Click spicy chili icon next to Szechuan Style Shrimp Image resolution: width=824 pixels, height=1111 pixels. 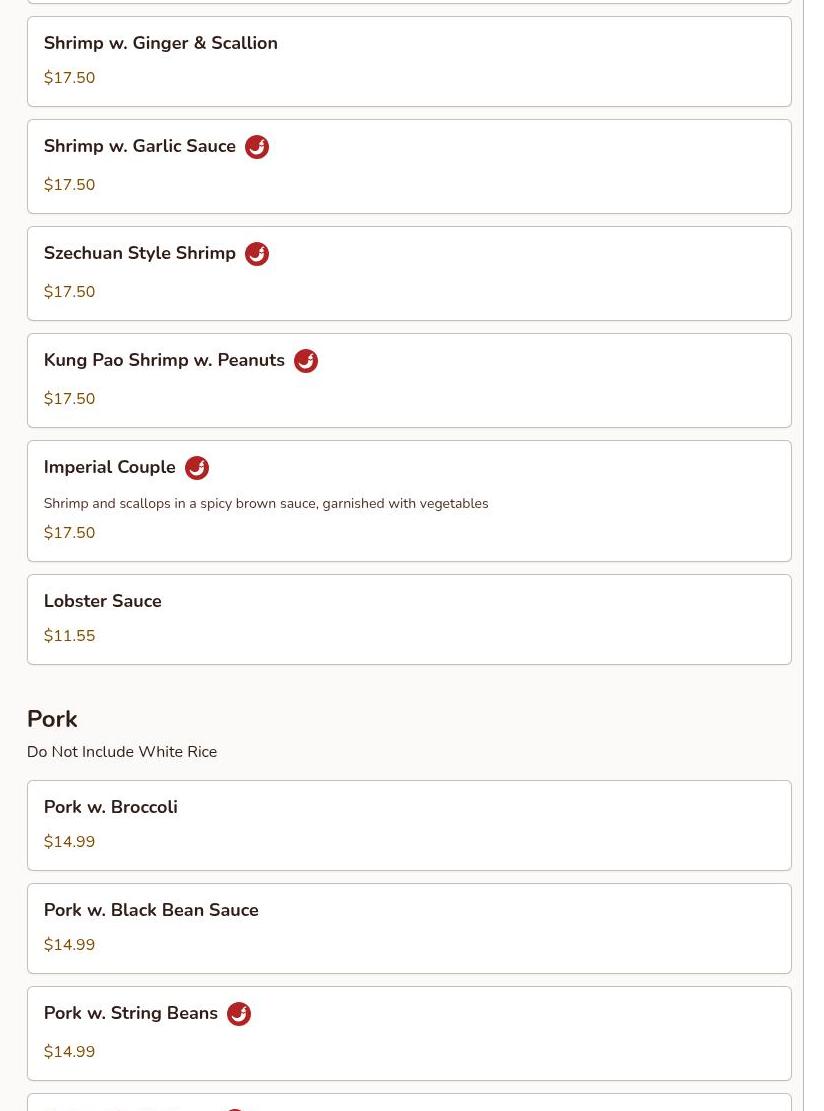pos(257,254)
